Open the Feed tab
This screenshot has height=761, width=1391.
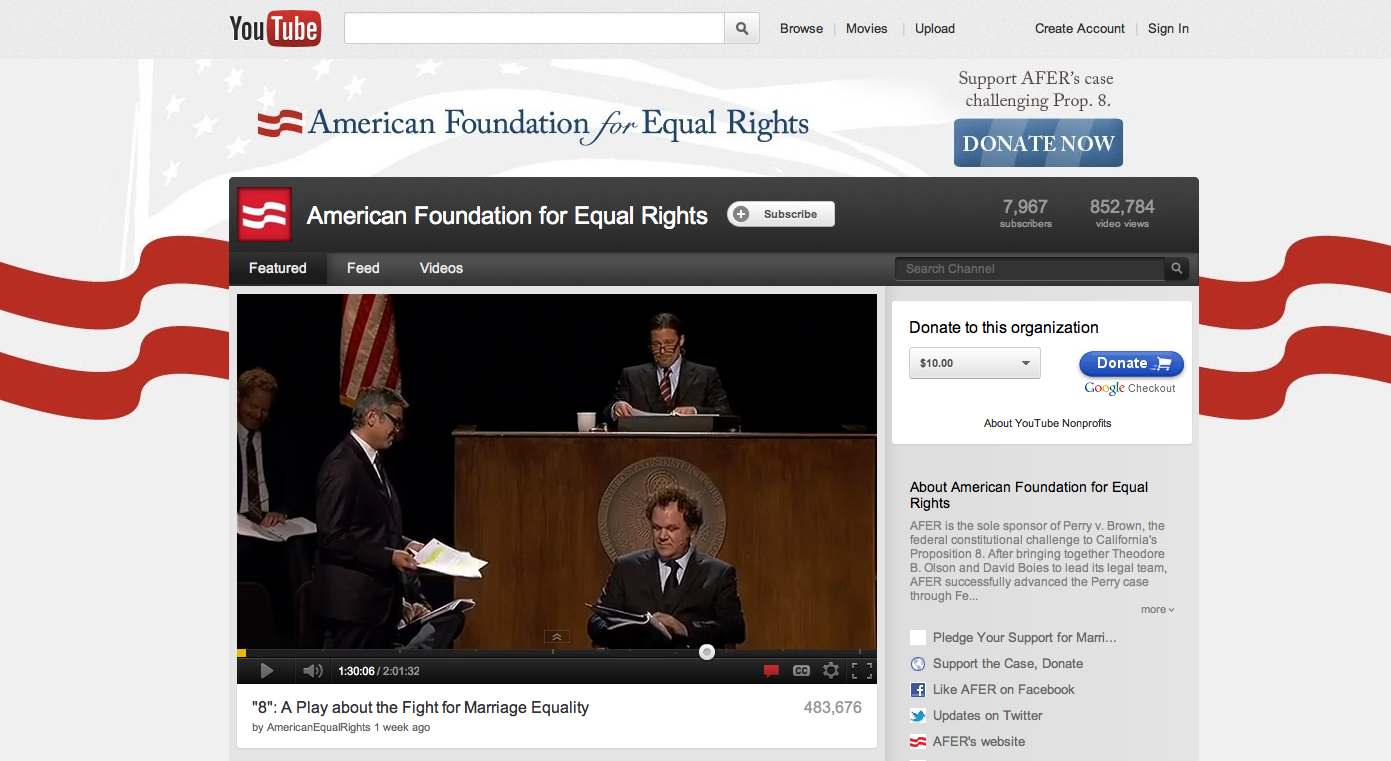(x=363, y=268)
